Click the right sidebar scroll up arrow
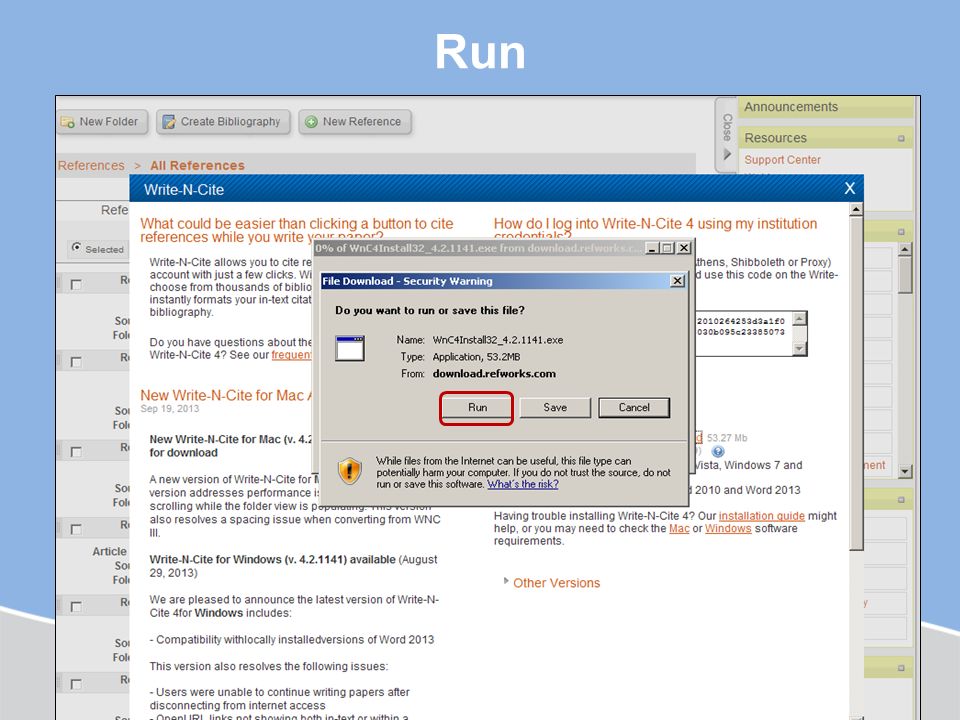The height and width of the screenshot is (720, 960). coord(905,249)
